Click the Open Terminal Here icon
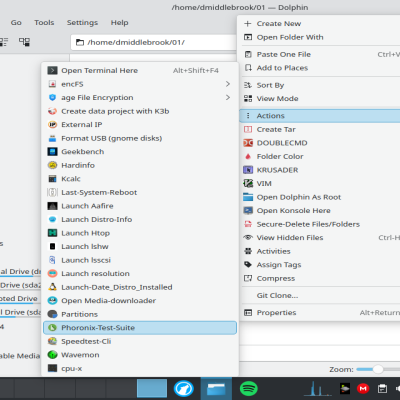400x400 pixels. point(52,70)
